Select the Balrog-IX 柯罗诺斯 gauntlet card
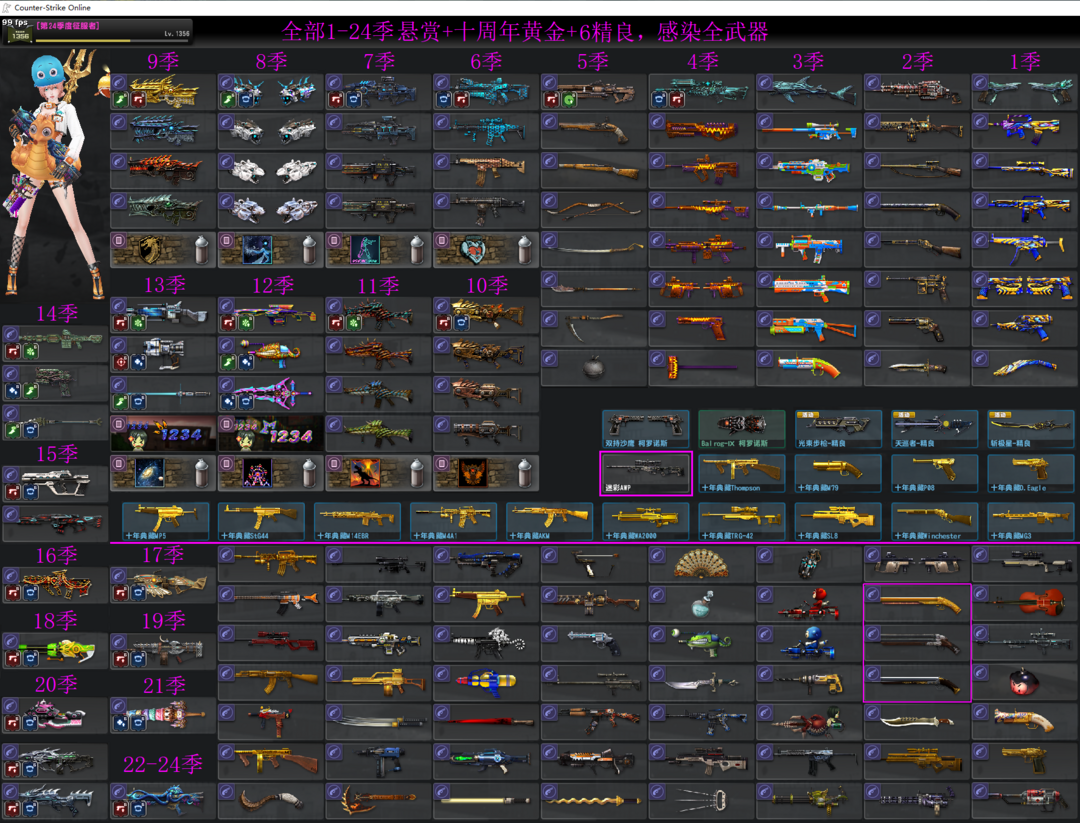Screen dimensions: 1080x823 coord(742,429)
